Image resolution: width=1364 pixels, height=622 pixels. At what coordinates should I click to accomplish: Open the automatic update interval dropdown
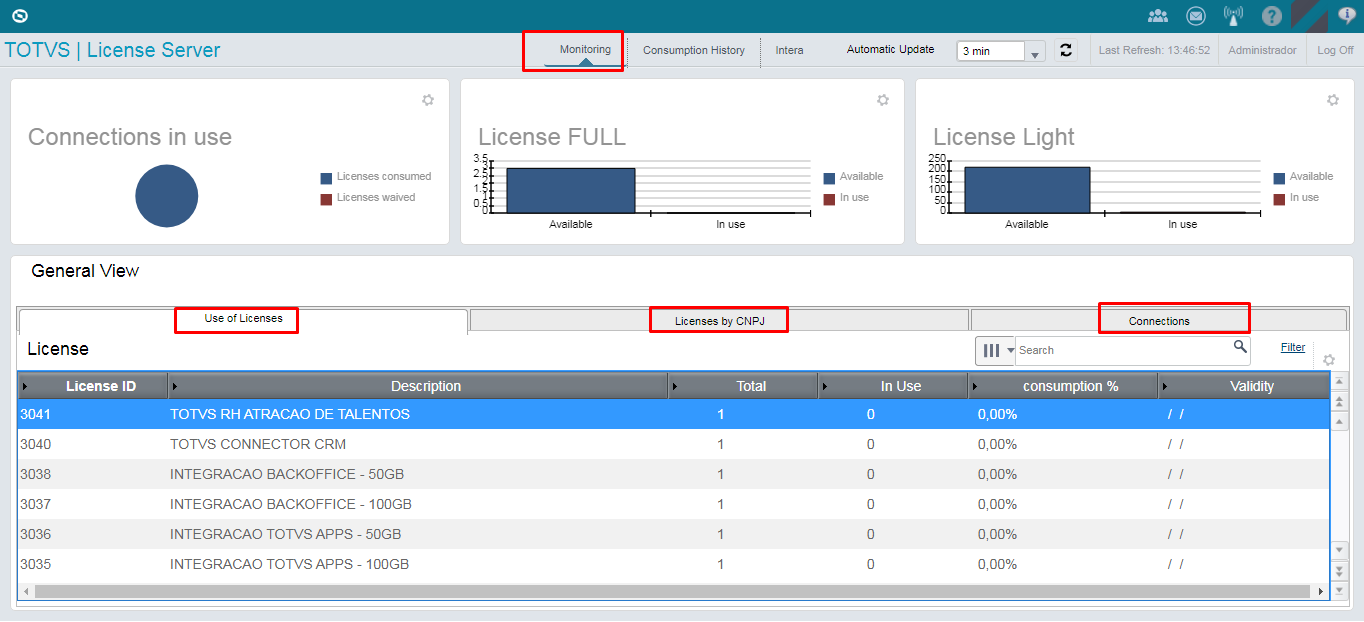point(1001,51)
